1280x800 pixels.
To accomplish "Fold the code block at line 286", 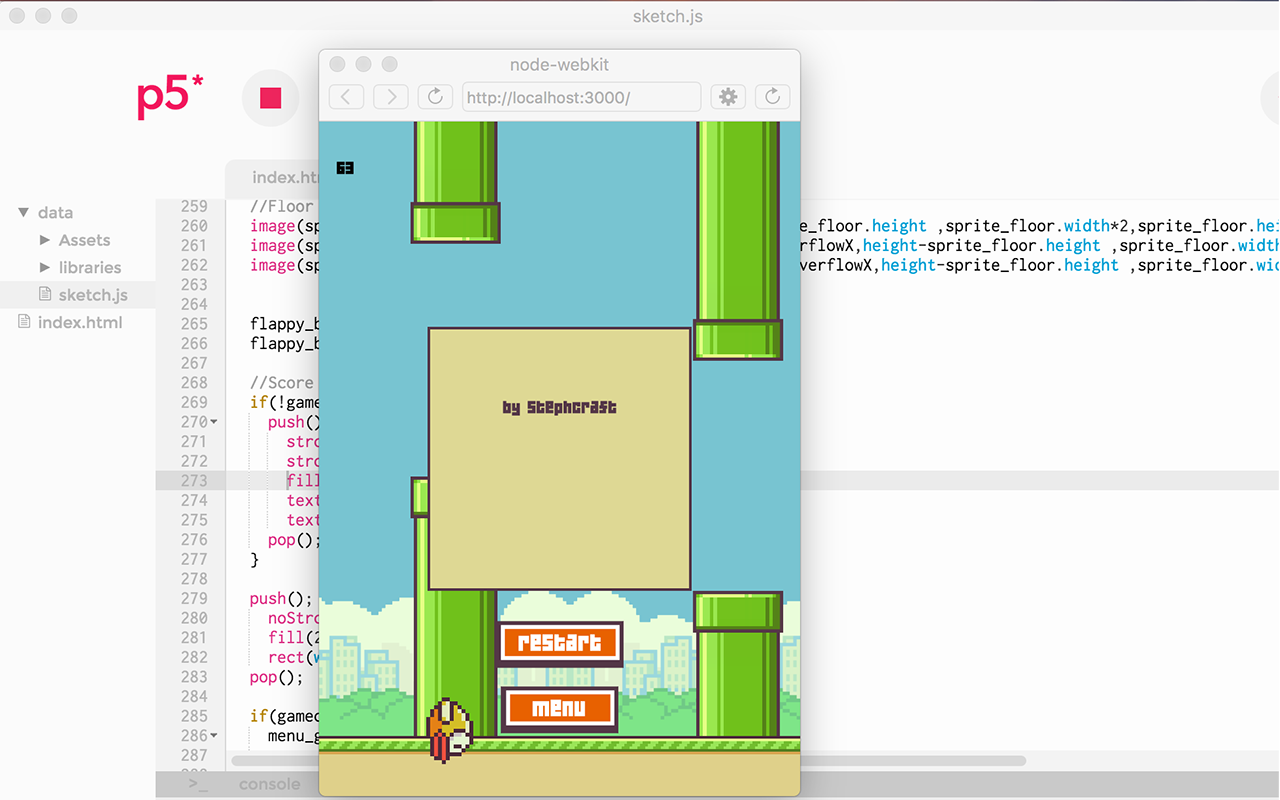I will [x=214, y=736].
